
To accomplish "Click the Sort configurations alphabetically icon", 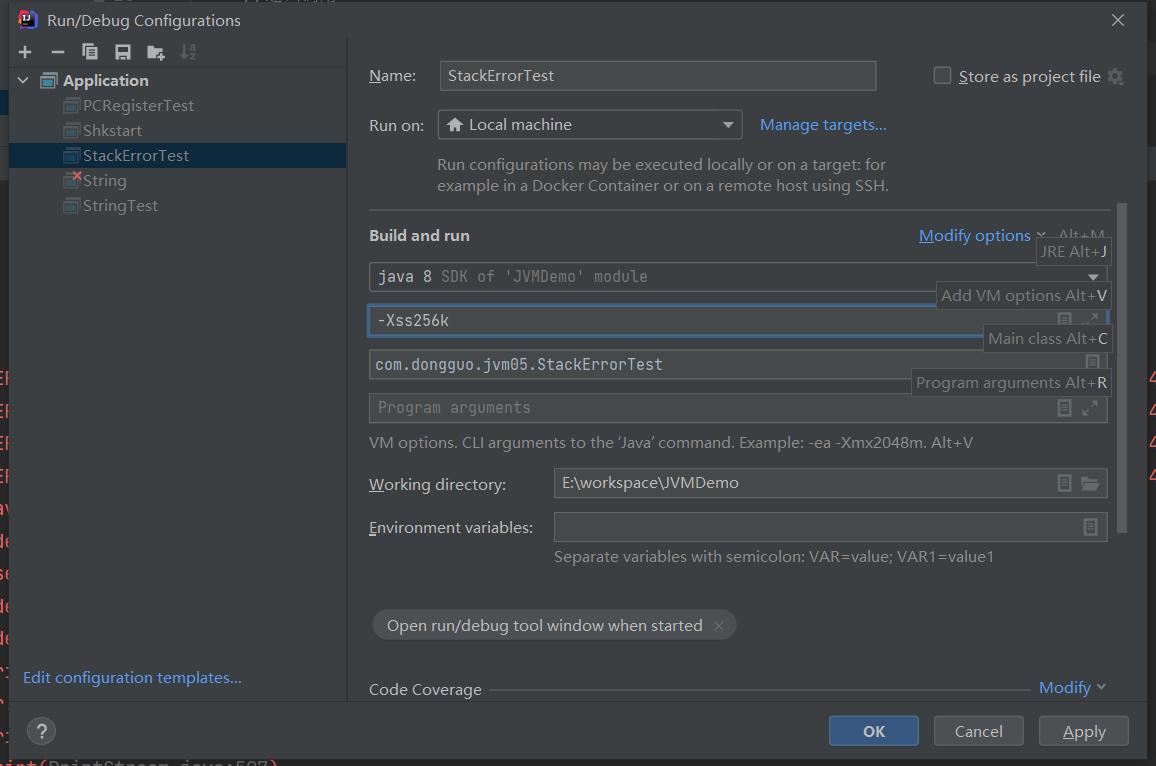I will point(188,52).
